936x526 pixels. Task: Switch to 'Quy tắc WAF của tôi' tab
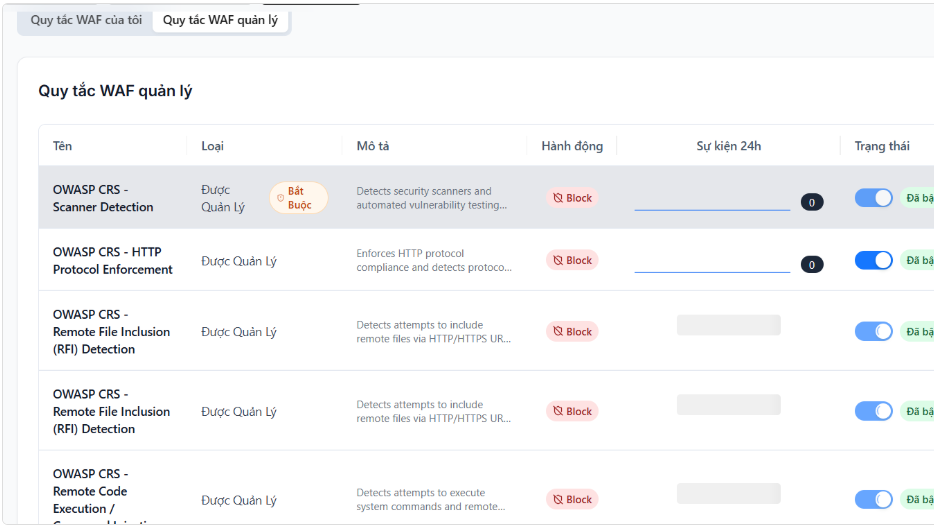86,20
